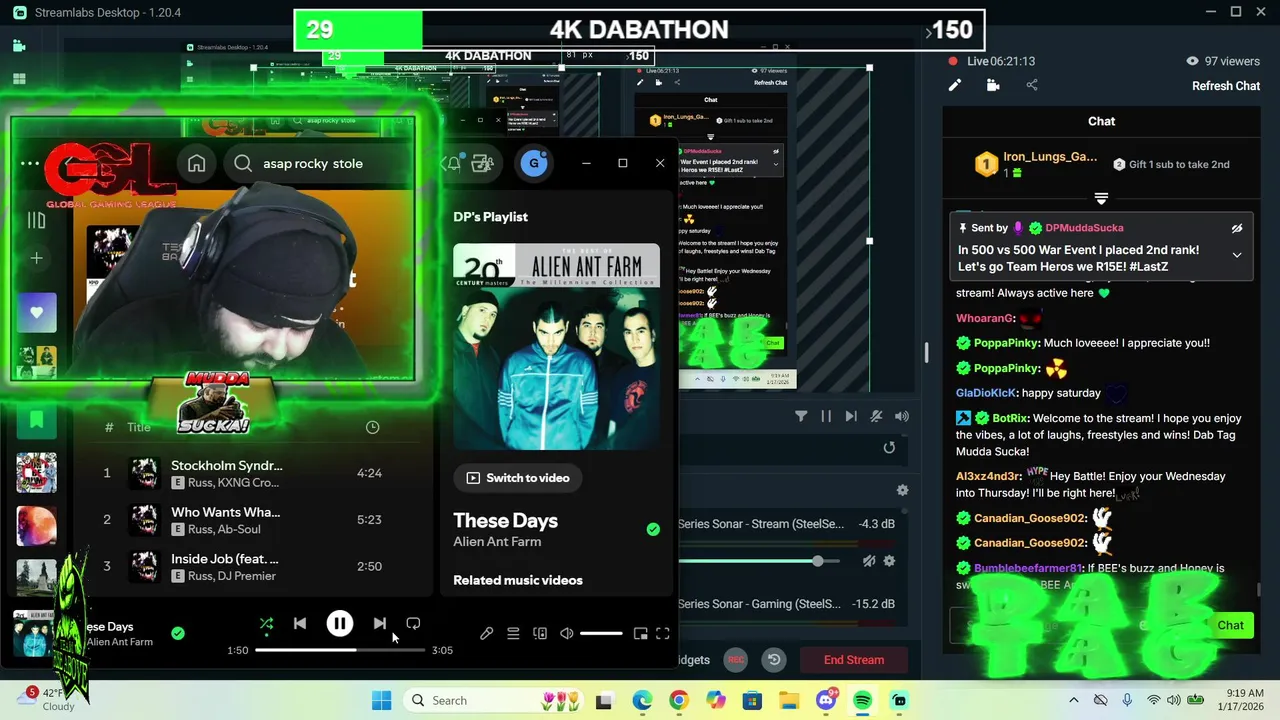
Task: Pause the current song in Spotify
Action: click(x=340, y=623)
